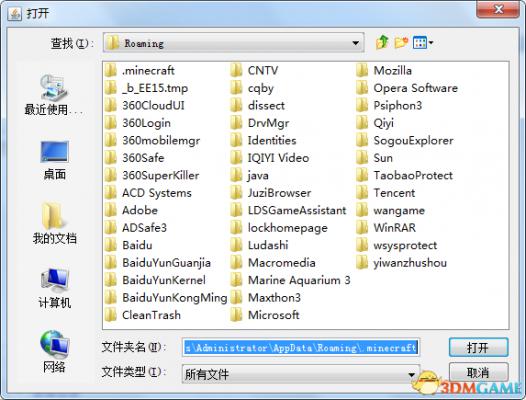Select the Mozilla folder
Image resolution: width=526 pixels, height=400 pixels.
[x=384, y=70]
